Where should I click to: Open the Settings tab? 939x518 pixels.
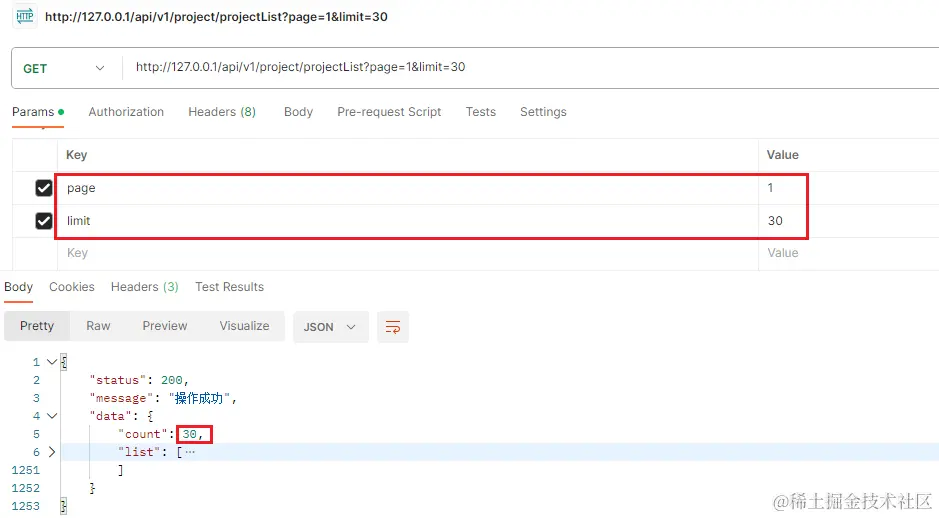coord(543,112)
